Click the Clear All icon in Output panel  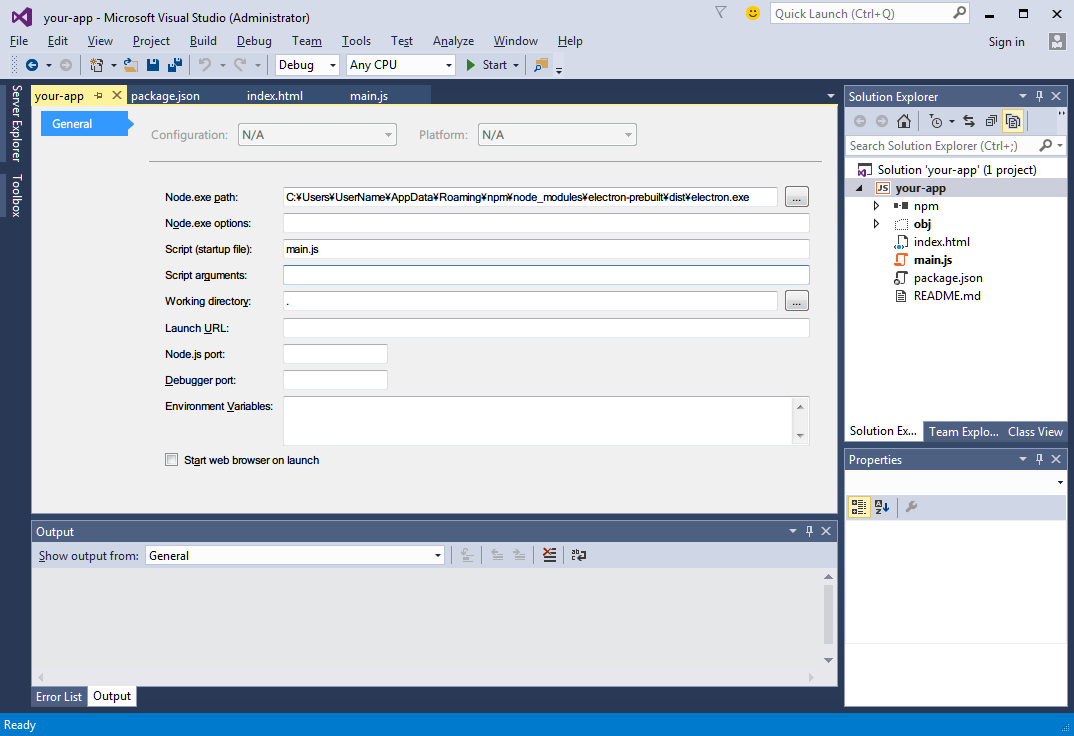pos(549,555)
